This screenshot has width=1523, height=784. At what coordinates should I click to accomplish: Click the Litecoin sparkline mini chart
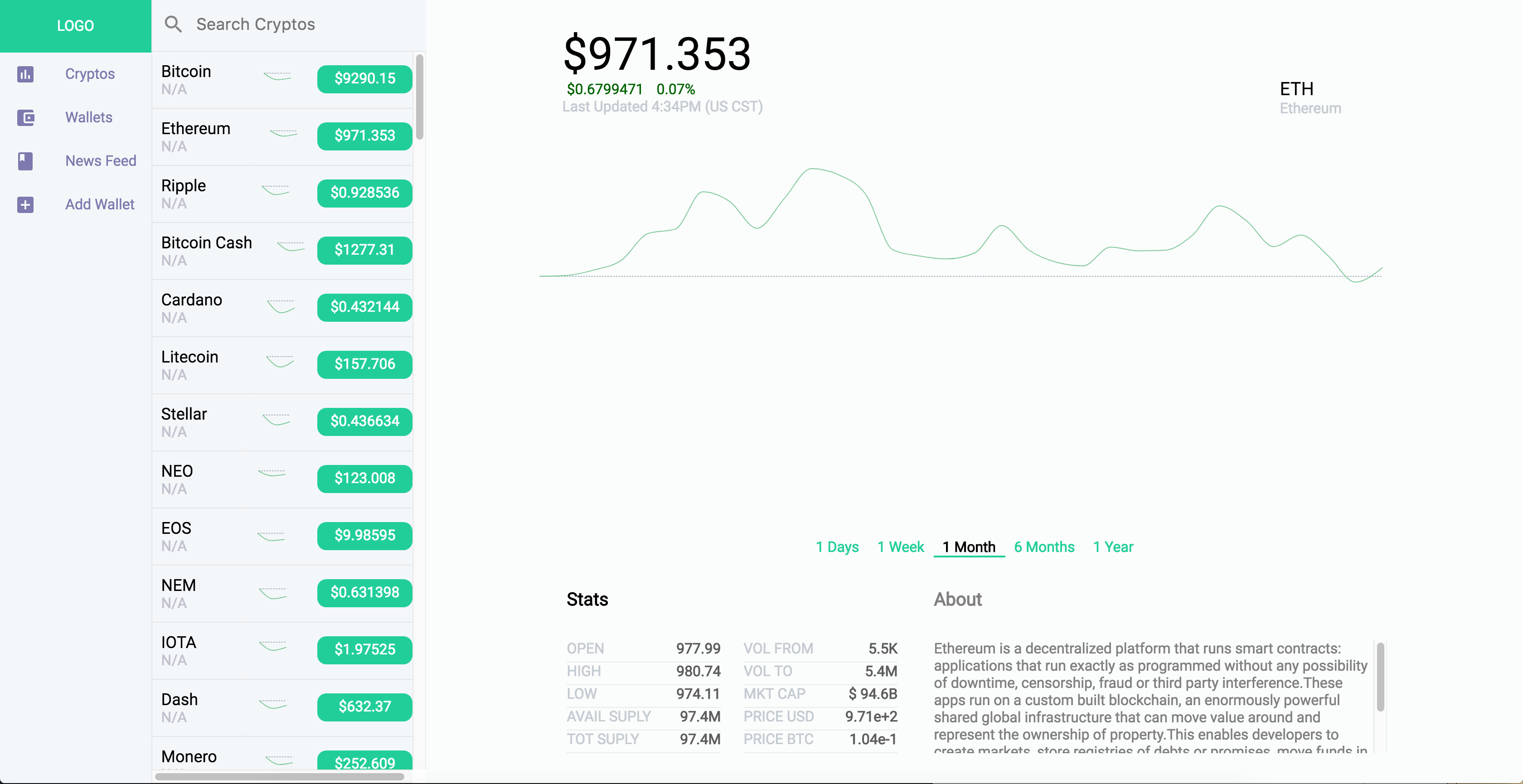tap(280, 362)
